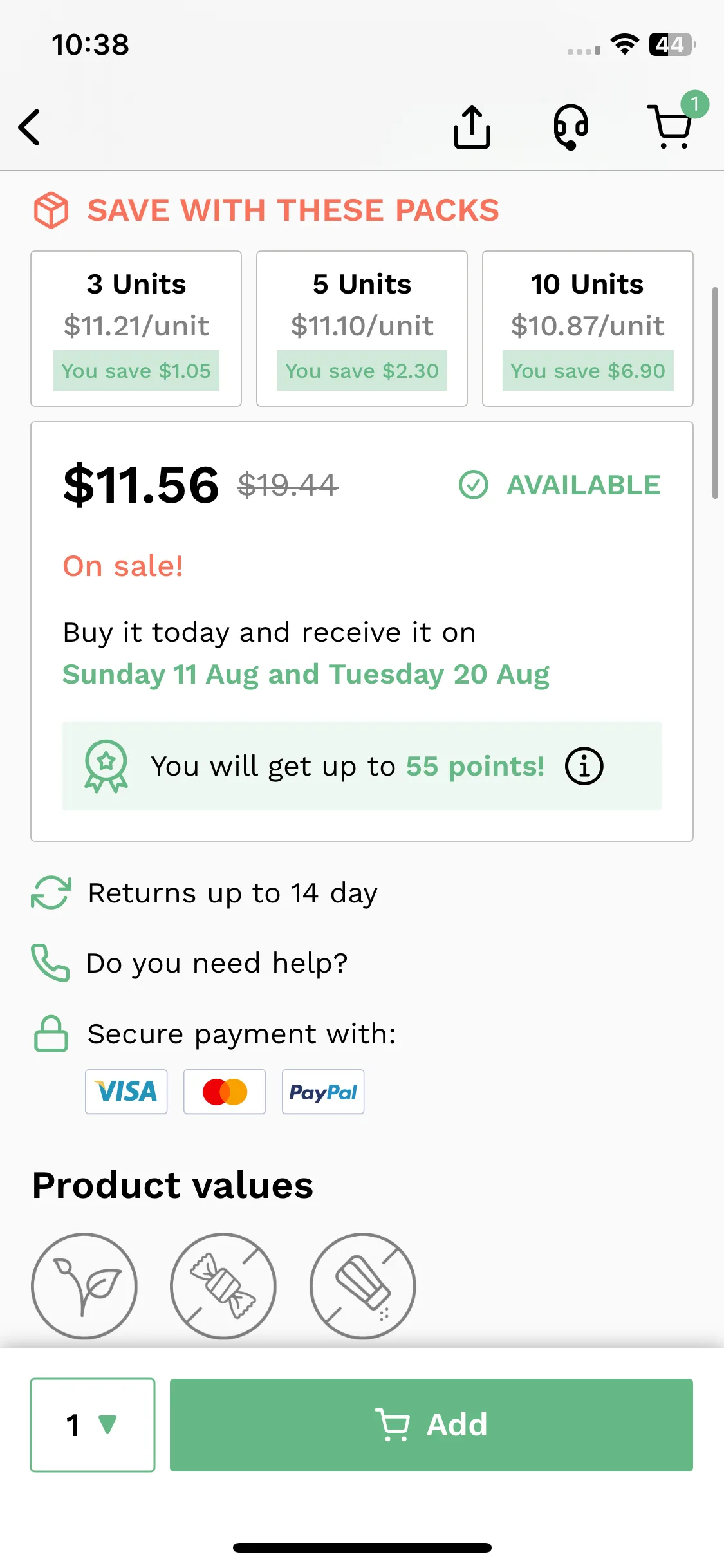Open customer support headset icon
Image resolution: width=724 pixels, height=1568 pixels.
571,127
